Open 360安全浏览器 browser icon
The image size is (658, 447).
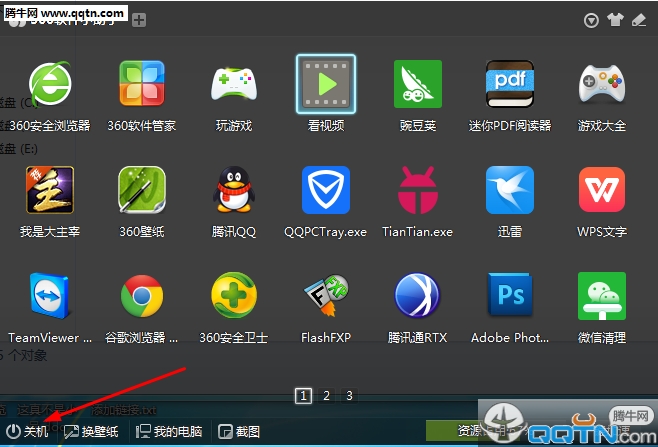pos(50,84)
